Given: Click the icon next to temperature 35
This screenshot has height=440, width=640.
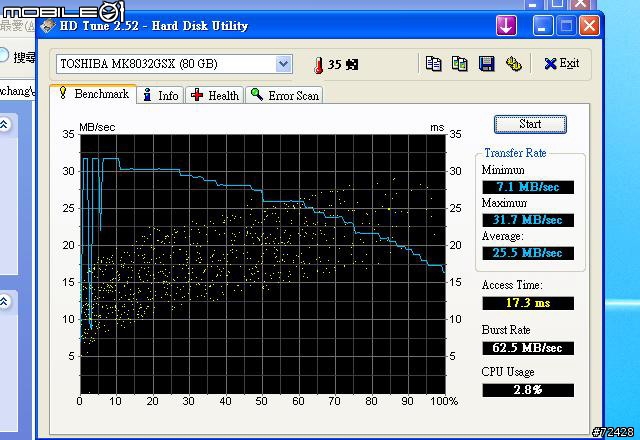Looking at the screenshot, I should tap(352, 64).
